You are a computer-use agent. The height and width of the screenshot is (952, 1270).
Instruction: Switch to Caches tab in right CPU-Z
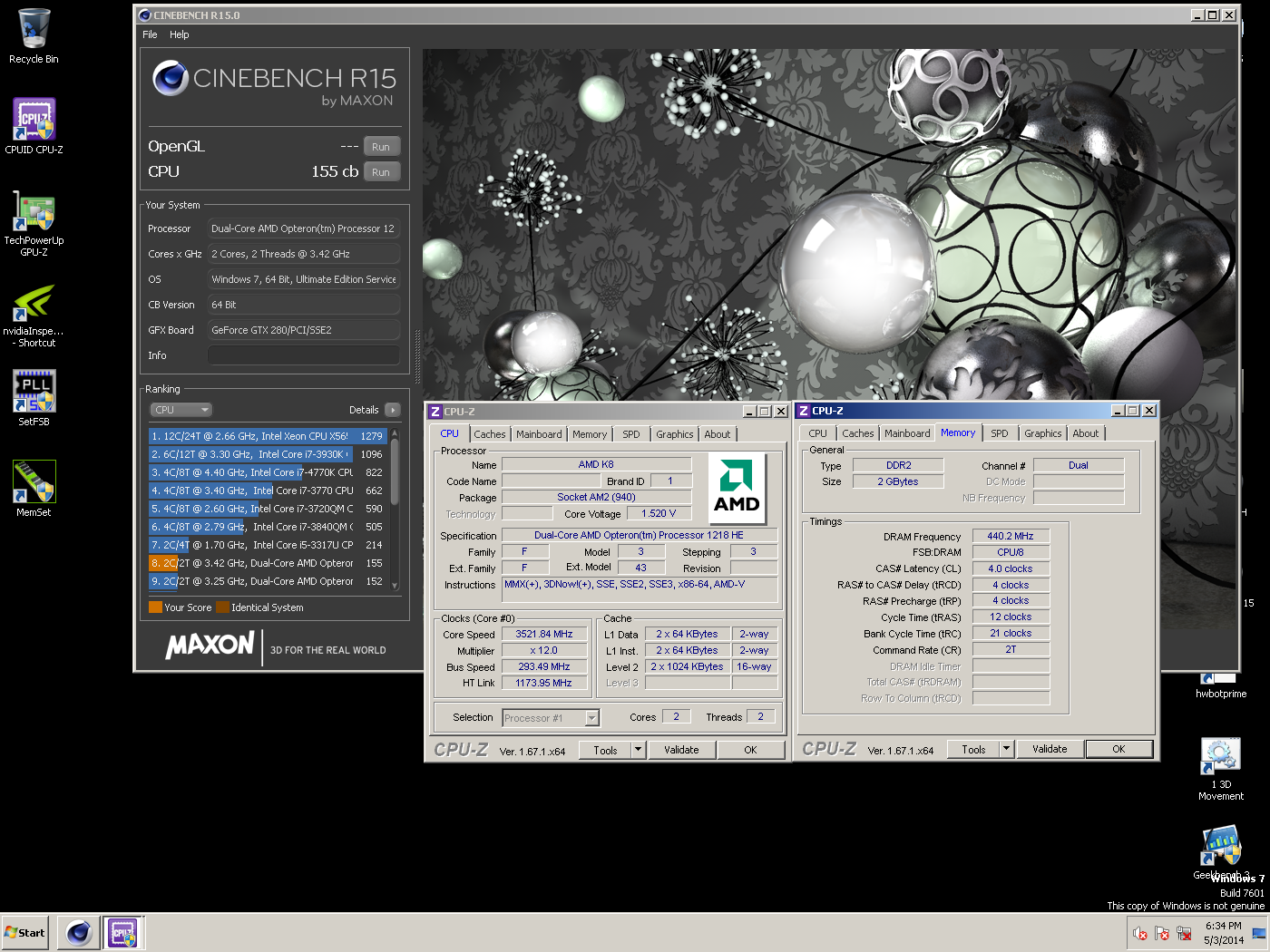(858, 433)
